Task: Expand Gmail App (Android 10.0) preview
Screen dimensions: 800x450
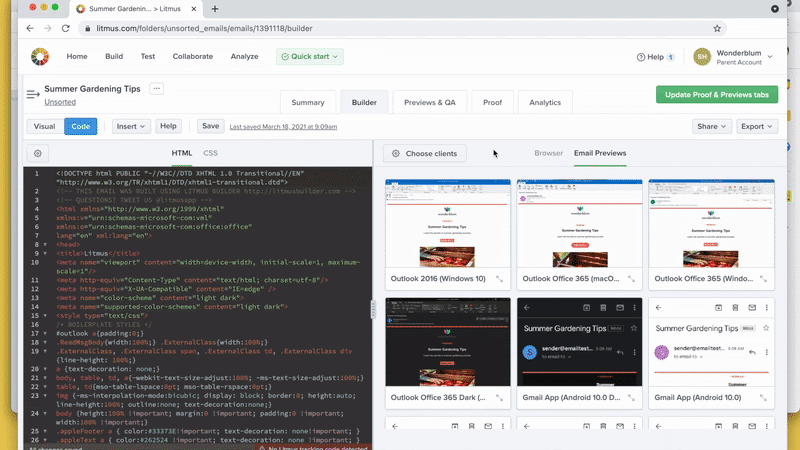Action: [x=763, y=397]
